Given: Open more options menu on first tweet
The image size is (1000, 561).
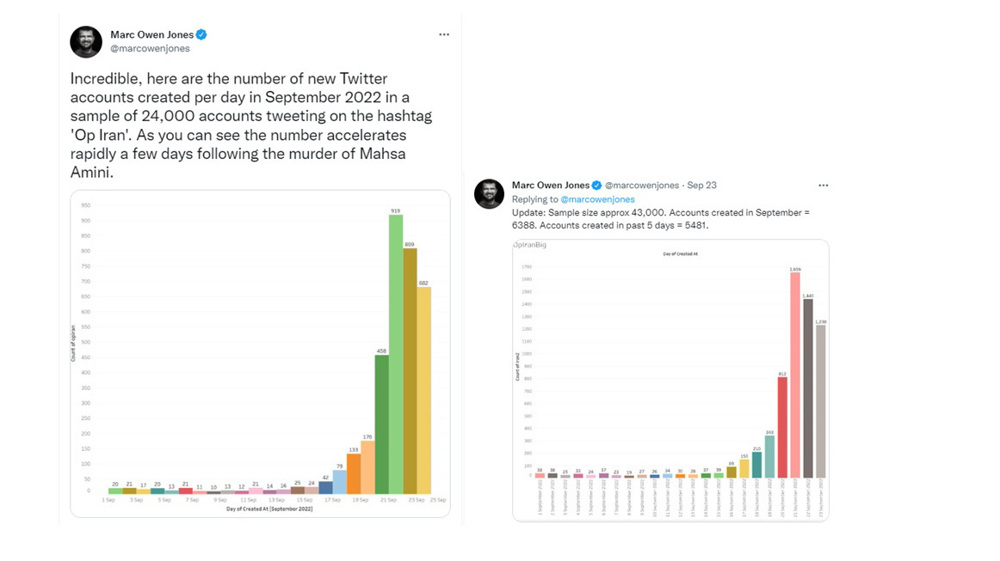Looking at the screenshot, I should click(444, 34).
